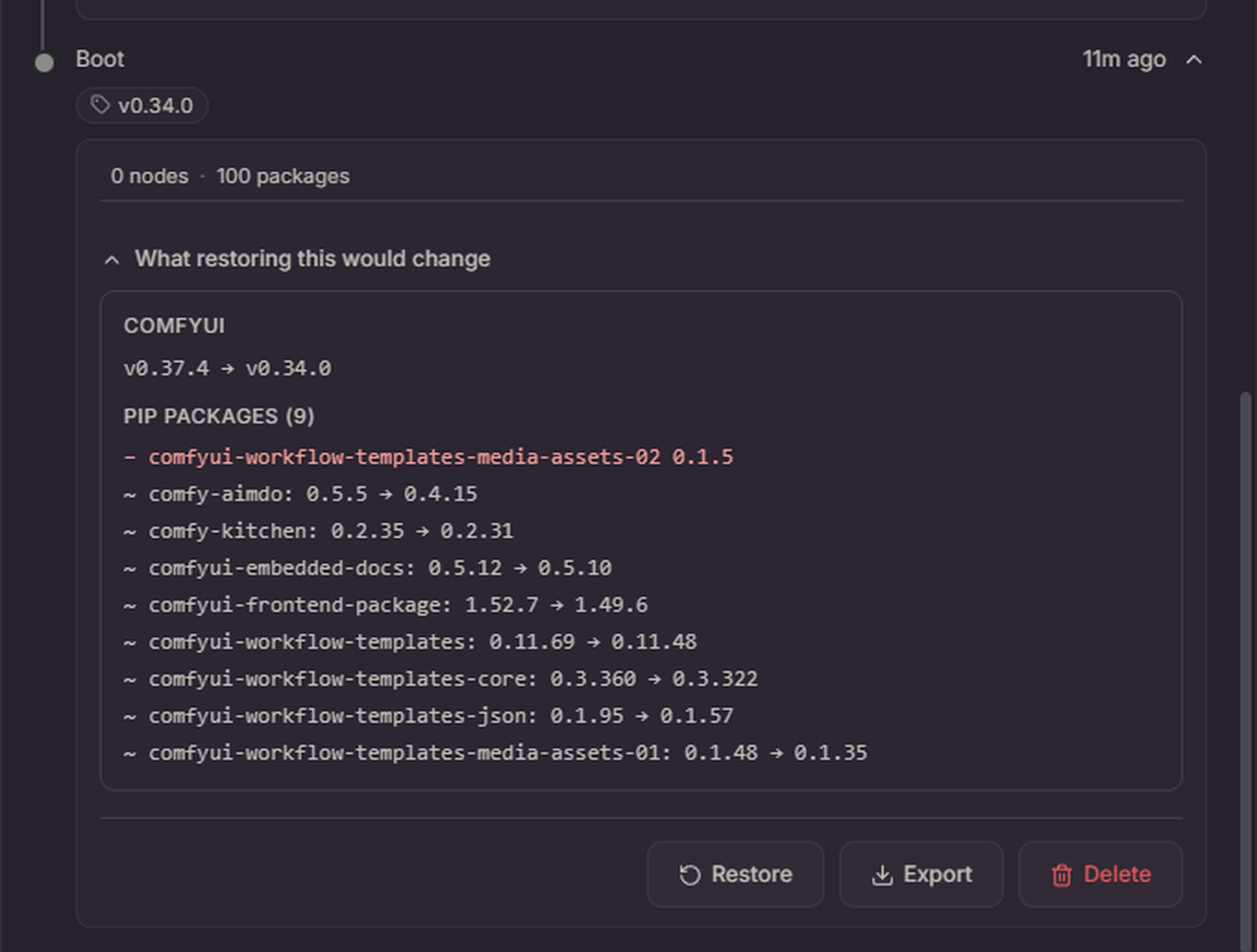Select the "Boot" snapshot title
1257x952 pixels.
click(x=100, y=59)
